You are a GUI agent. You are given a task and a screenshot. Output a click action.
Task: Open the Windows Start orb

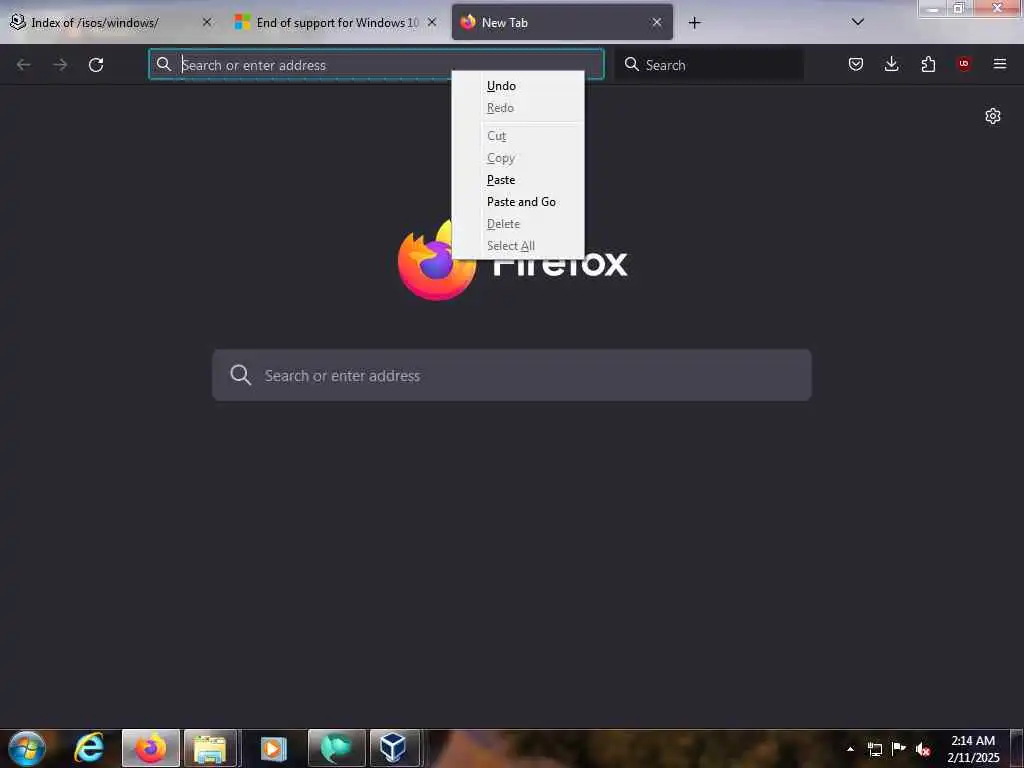click(x=27, y=748)
